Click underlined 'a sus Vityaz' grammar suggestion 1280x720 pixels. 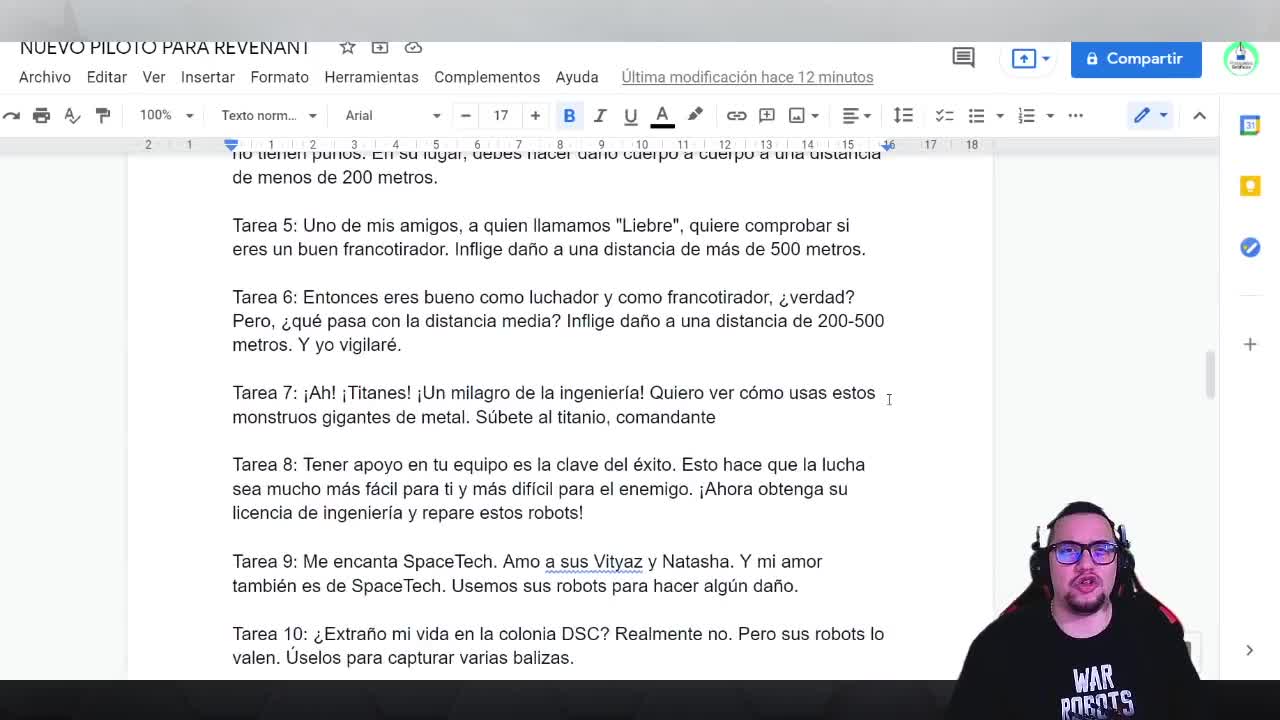coord(594,562)
